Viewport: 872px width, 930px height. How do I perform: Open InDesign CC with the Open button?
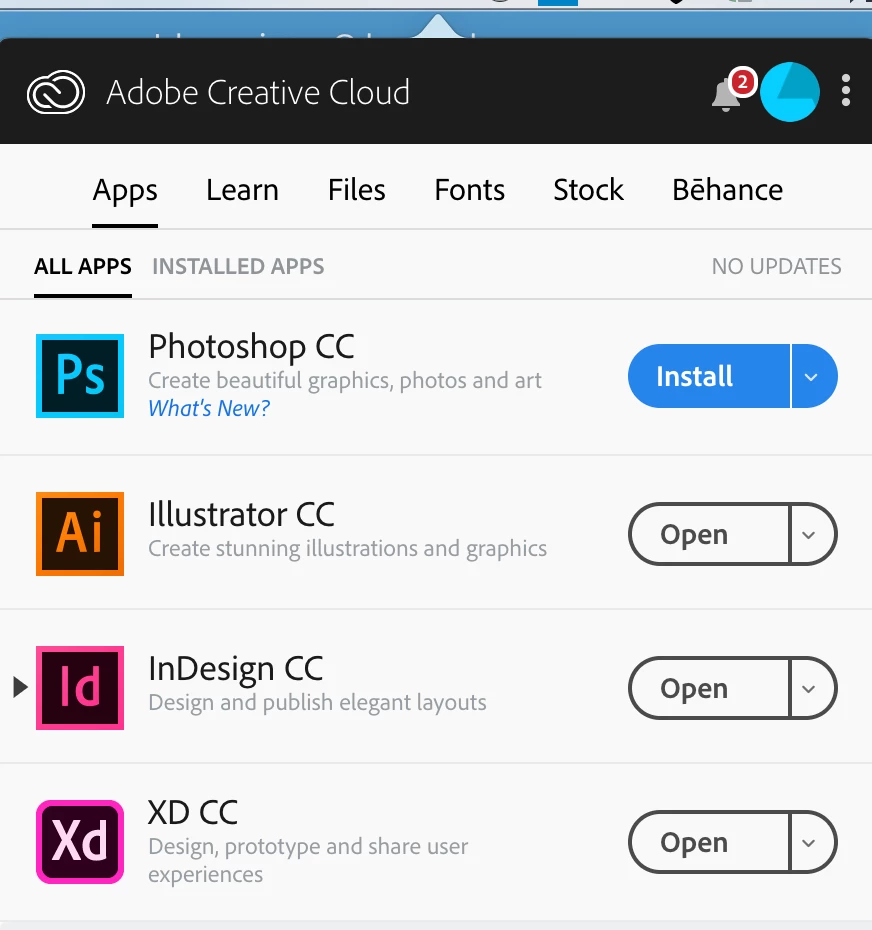[709, 689]
